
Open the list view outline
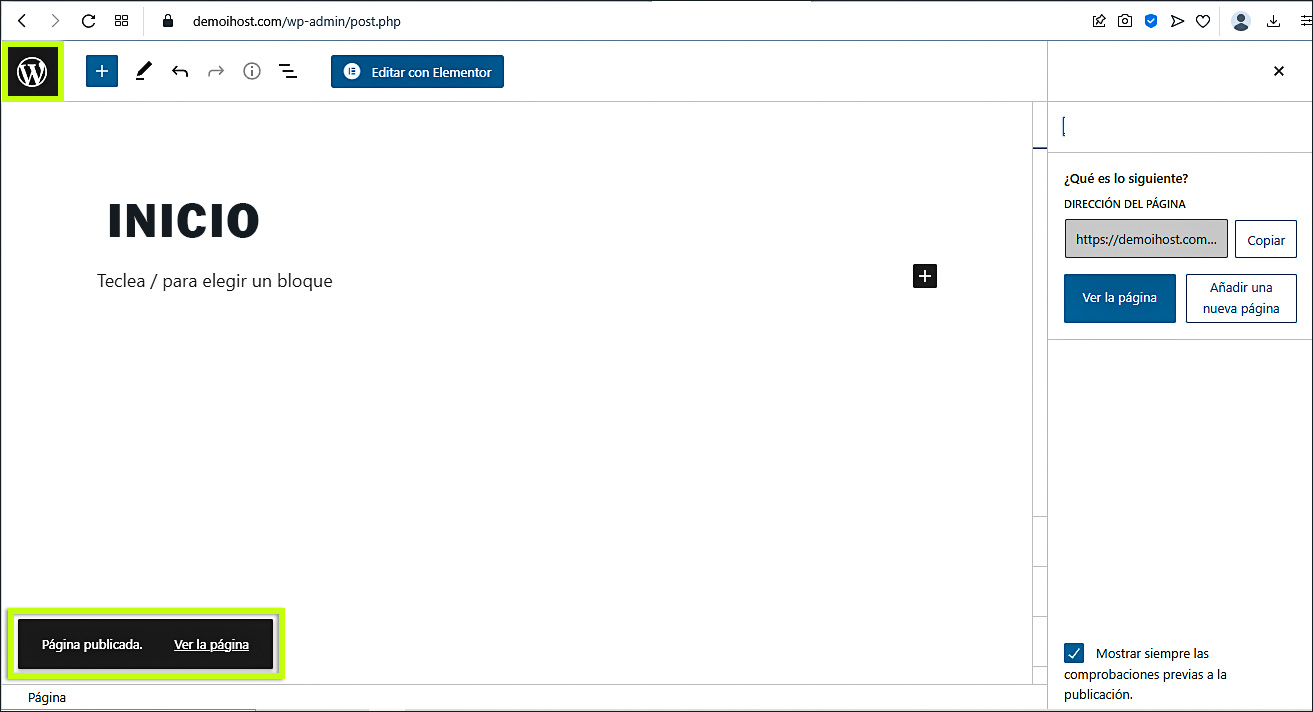coord(288,72)
